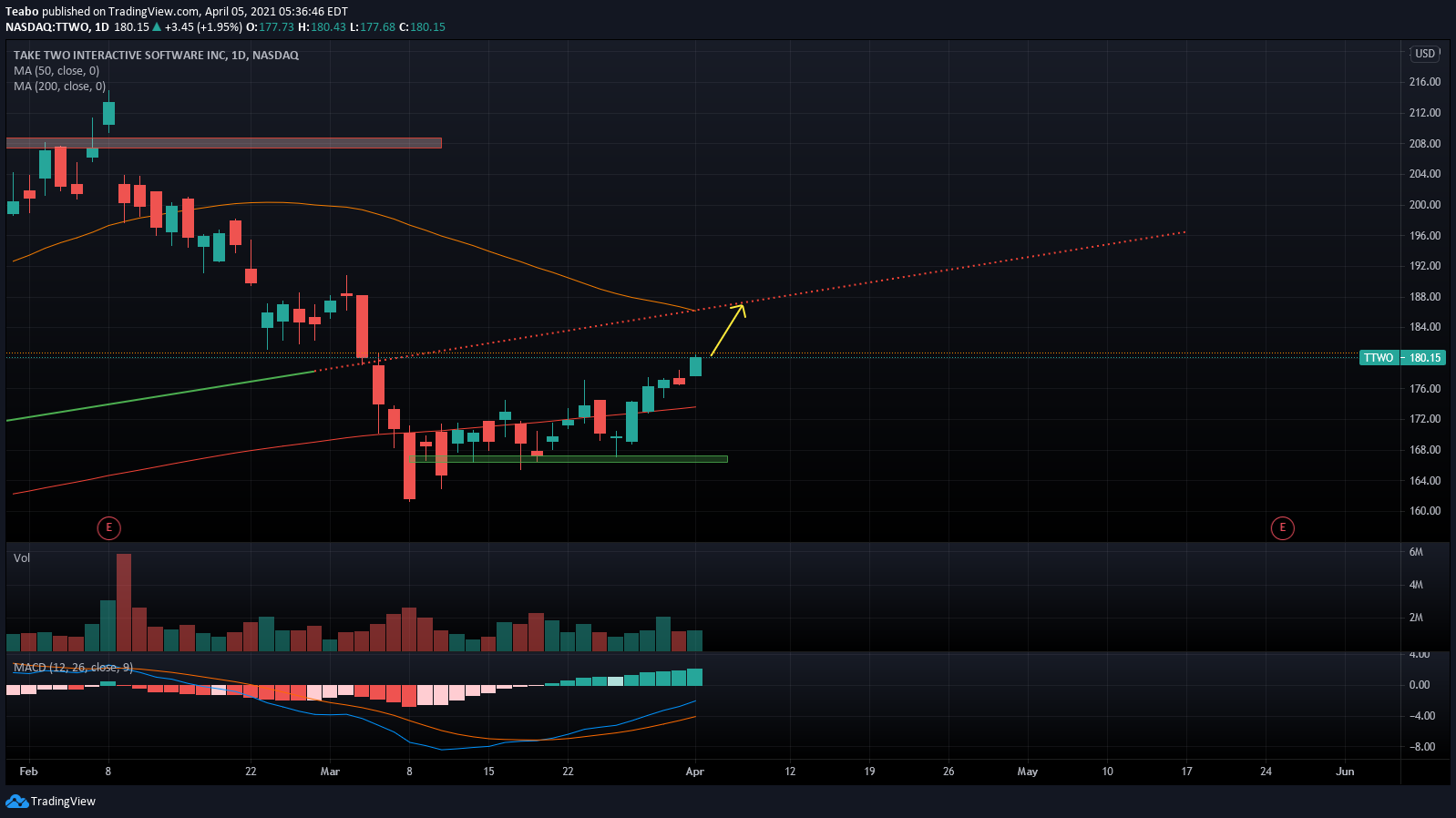
Task: Click the Mar date axis label
Action: pos(330,772)
